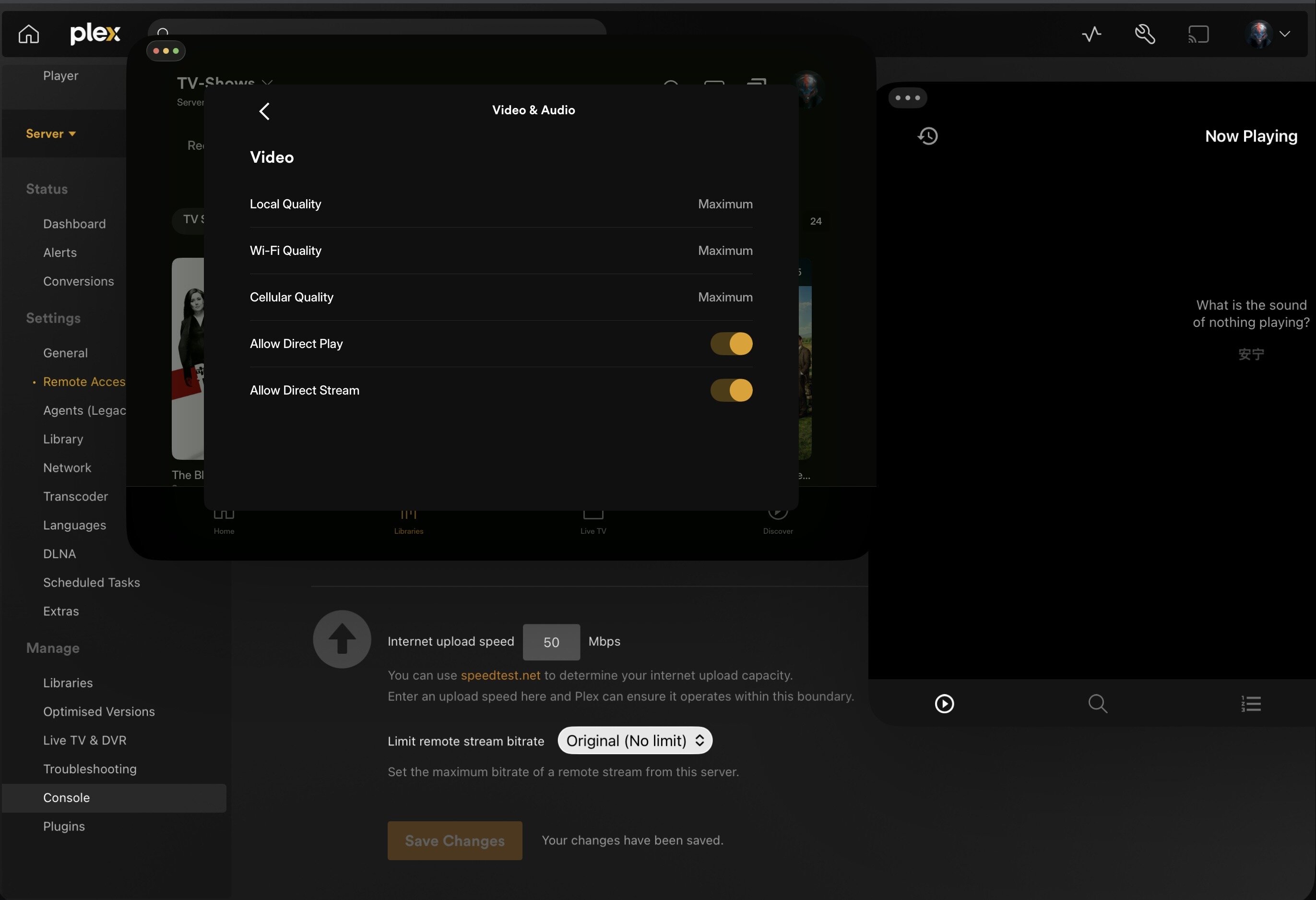1316x900 pixels.
Task: Open the Dashboard status page
Action: [74, 224]
